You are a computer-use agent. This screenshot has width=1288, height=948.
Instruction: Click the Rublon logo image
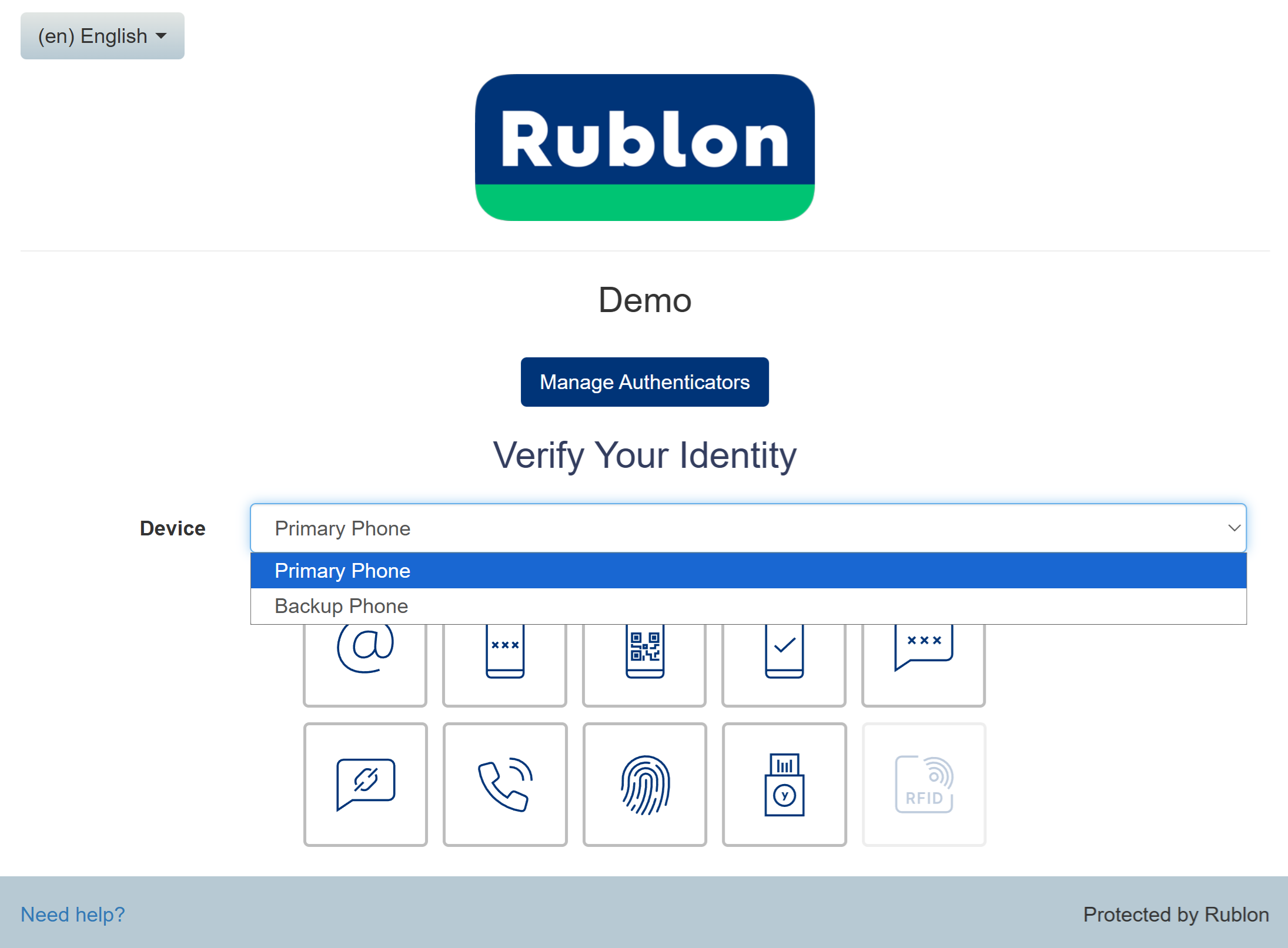click(x=644, y=148)
